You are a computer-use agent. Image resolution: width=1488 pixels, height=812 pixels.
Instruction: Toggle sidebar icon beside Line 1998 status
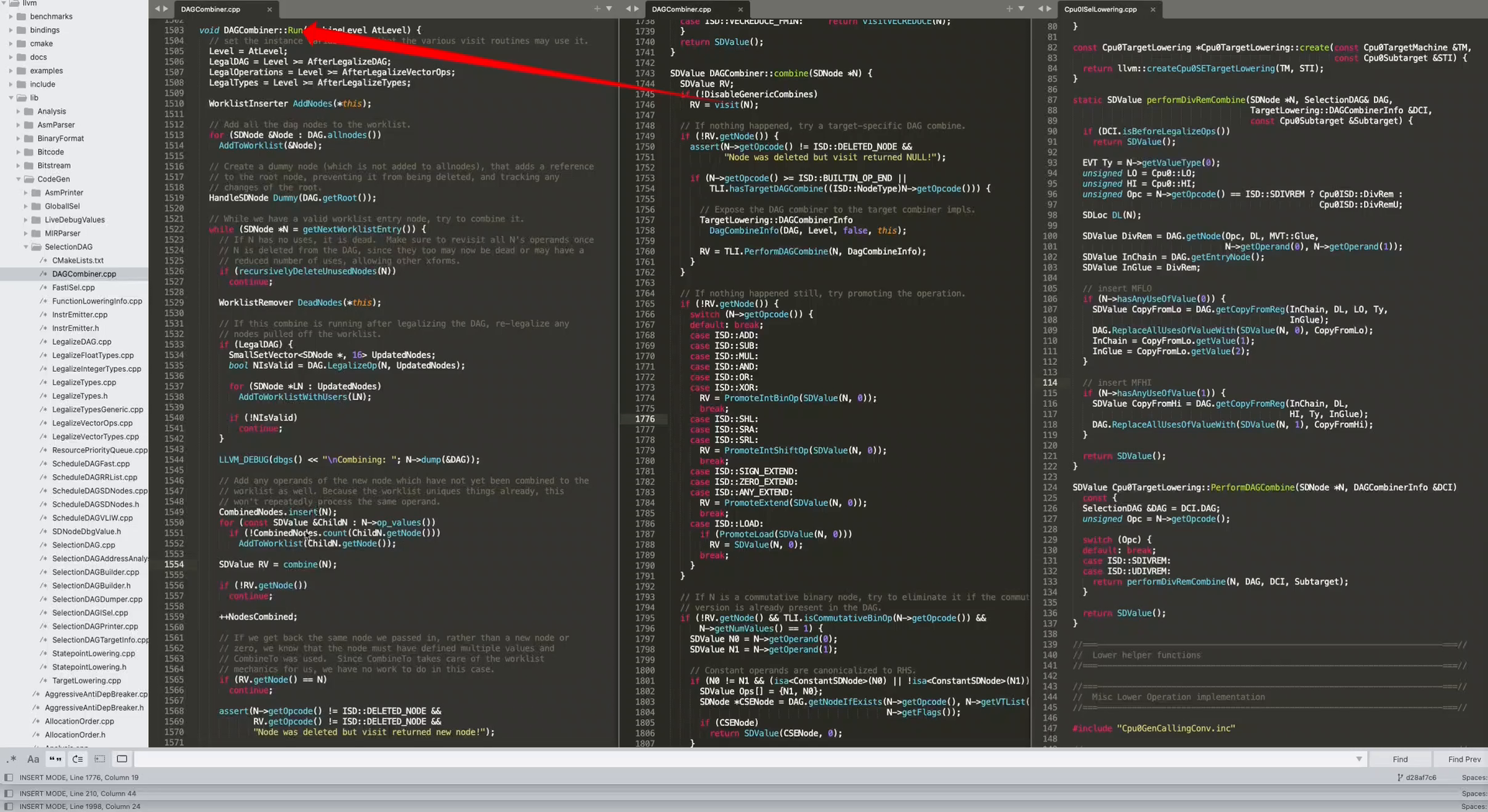coord(9,807)
